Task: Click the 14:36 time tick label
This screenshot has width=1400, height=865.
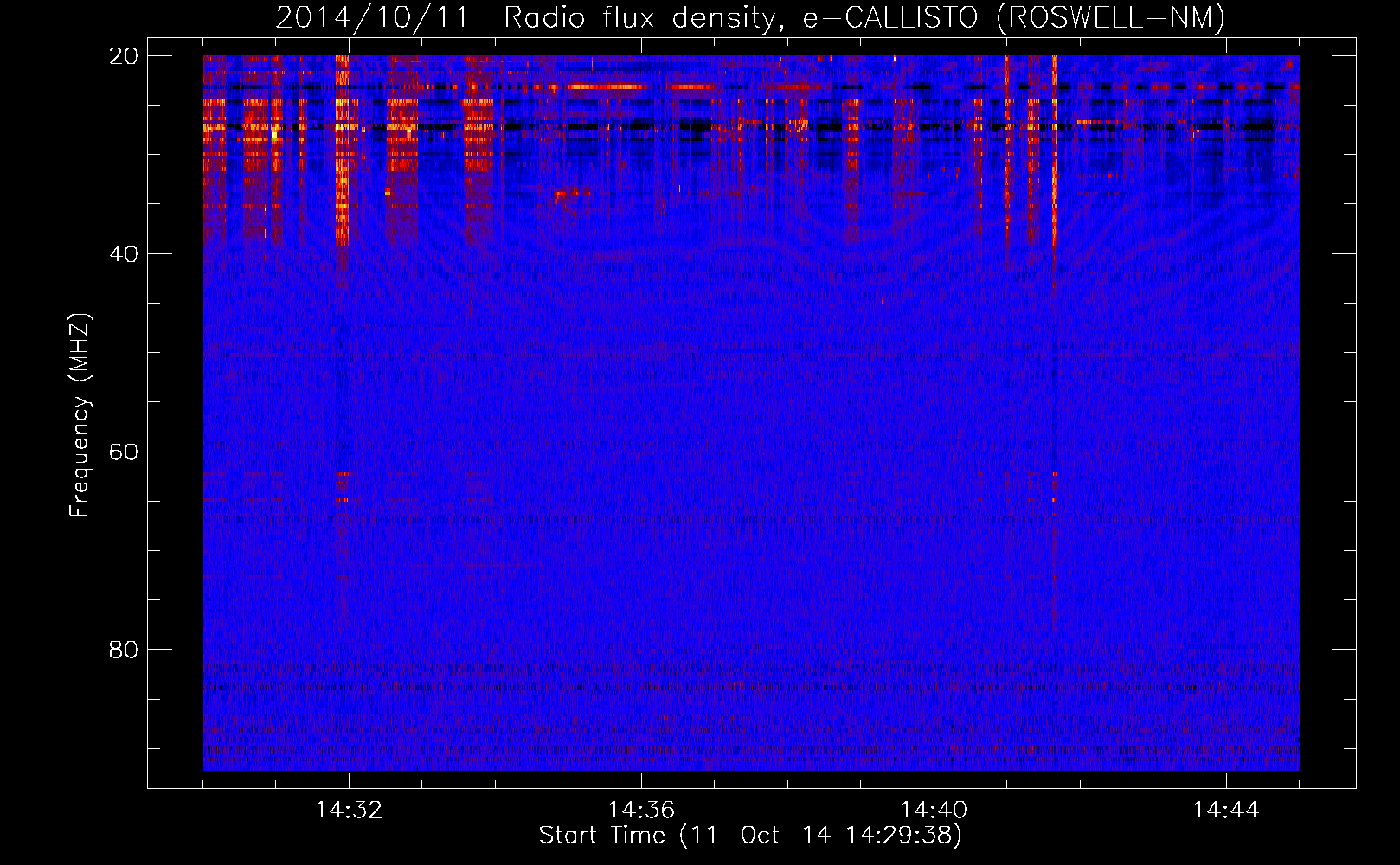Action: [x=641, y=811]
